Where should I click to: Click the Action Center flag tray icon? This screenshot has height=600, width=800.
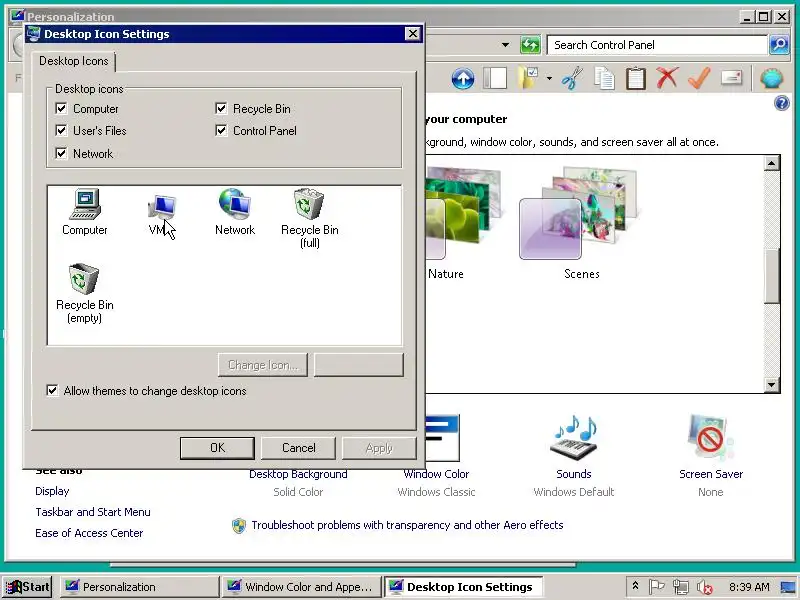pyautogui.click(x=657, y=587)
